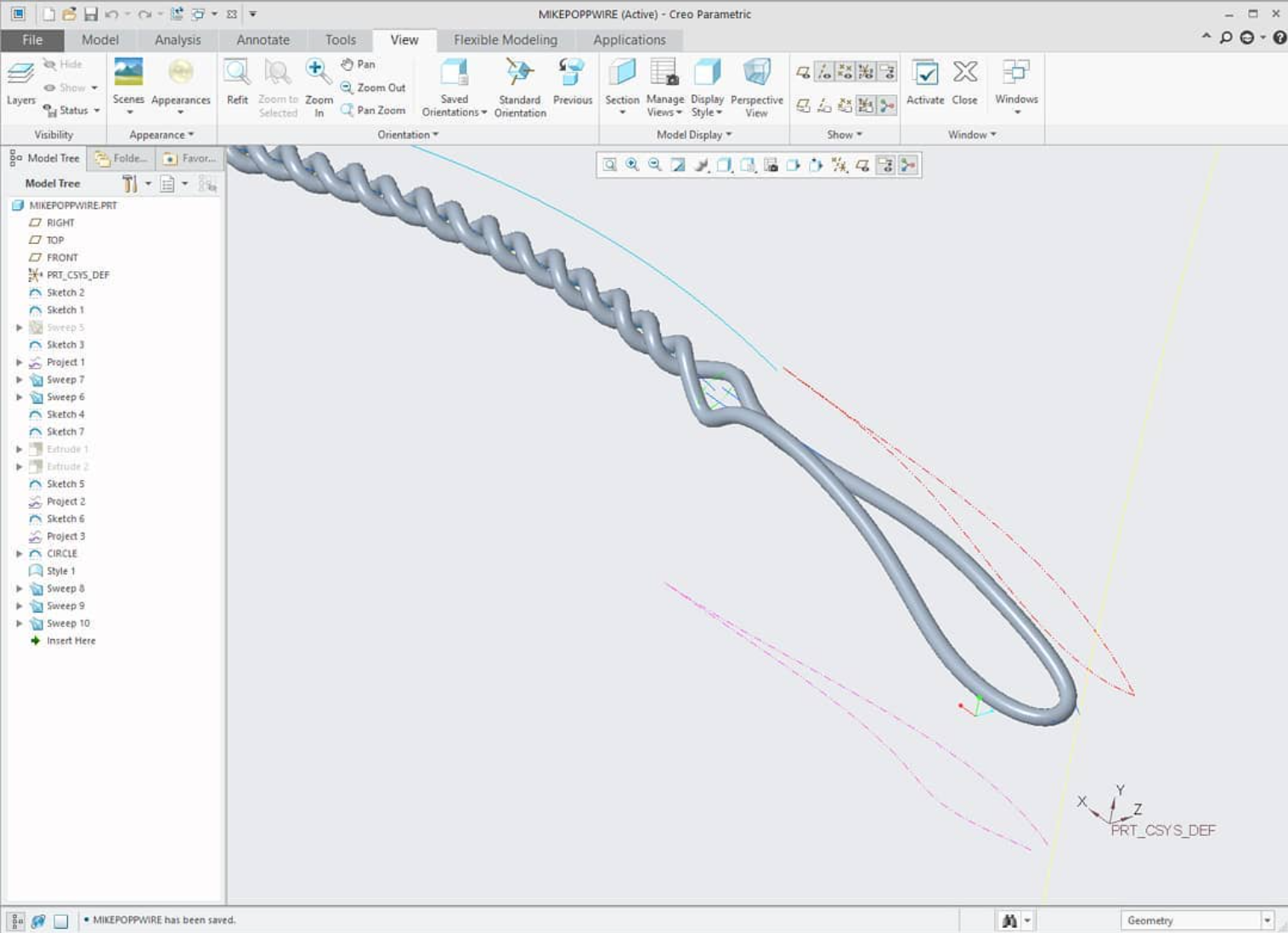Expand the CIRCLE feature in Model Tree
Viewport: 1288px width, 933px height.
(20, 553)
